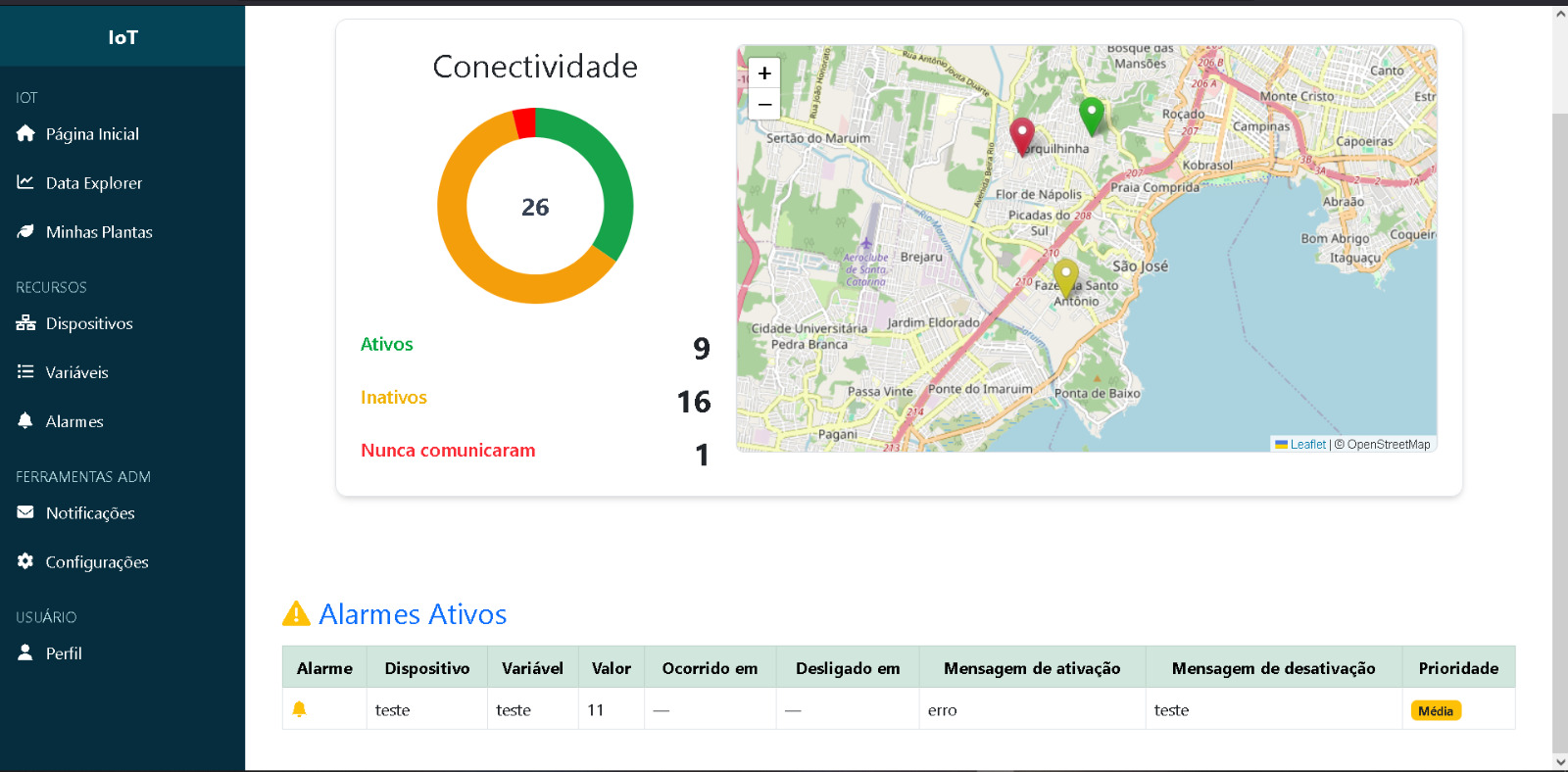Click the chart icon beside Data Explorer
1568x772 pixels.
25,182
